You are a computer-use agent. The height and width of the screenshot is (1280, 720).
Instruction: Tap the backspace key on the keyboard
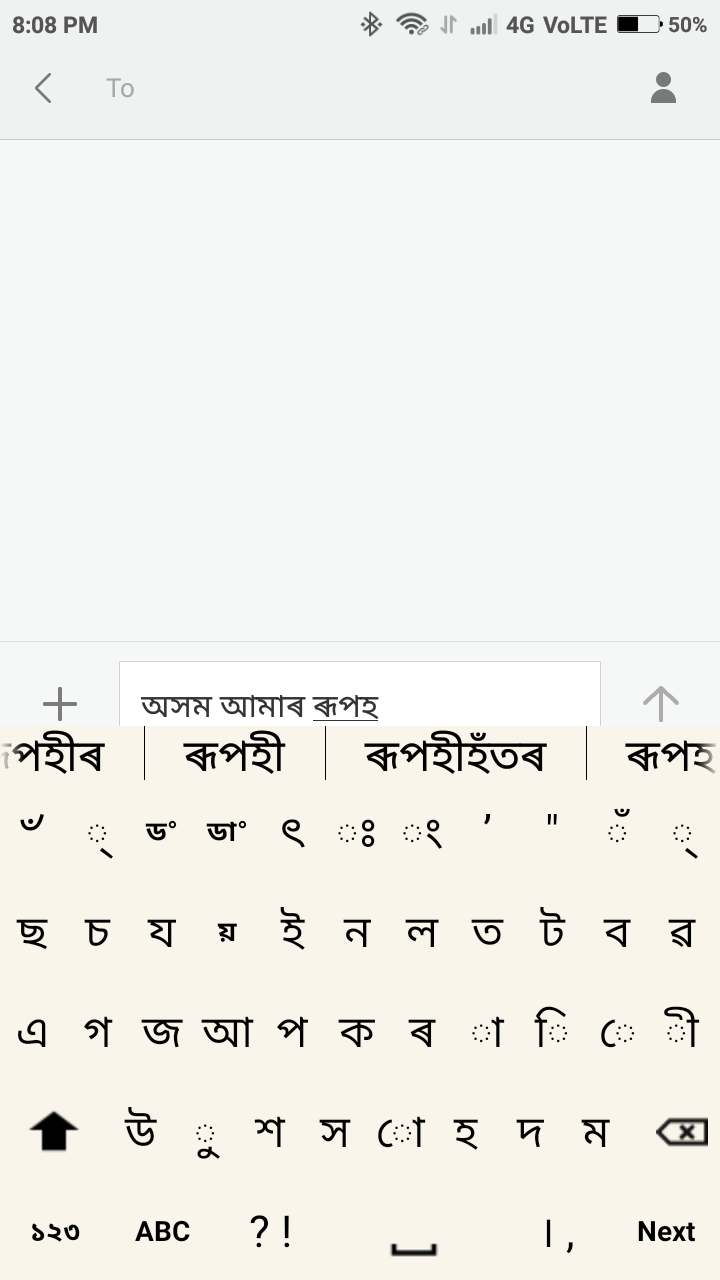tap(680, 1130)
